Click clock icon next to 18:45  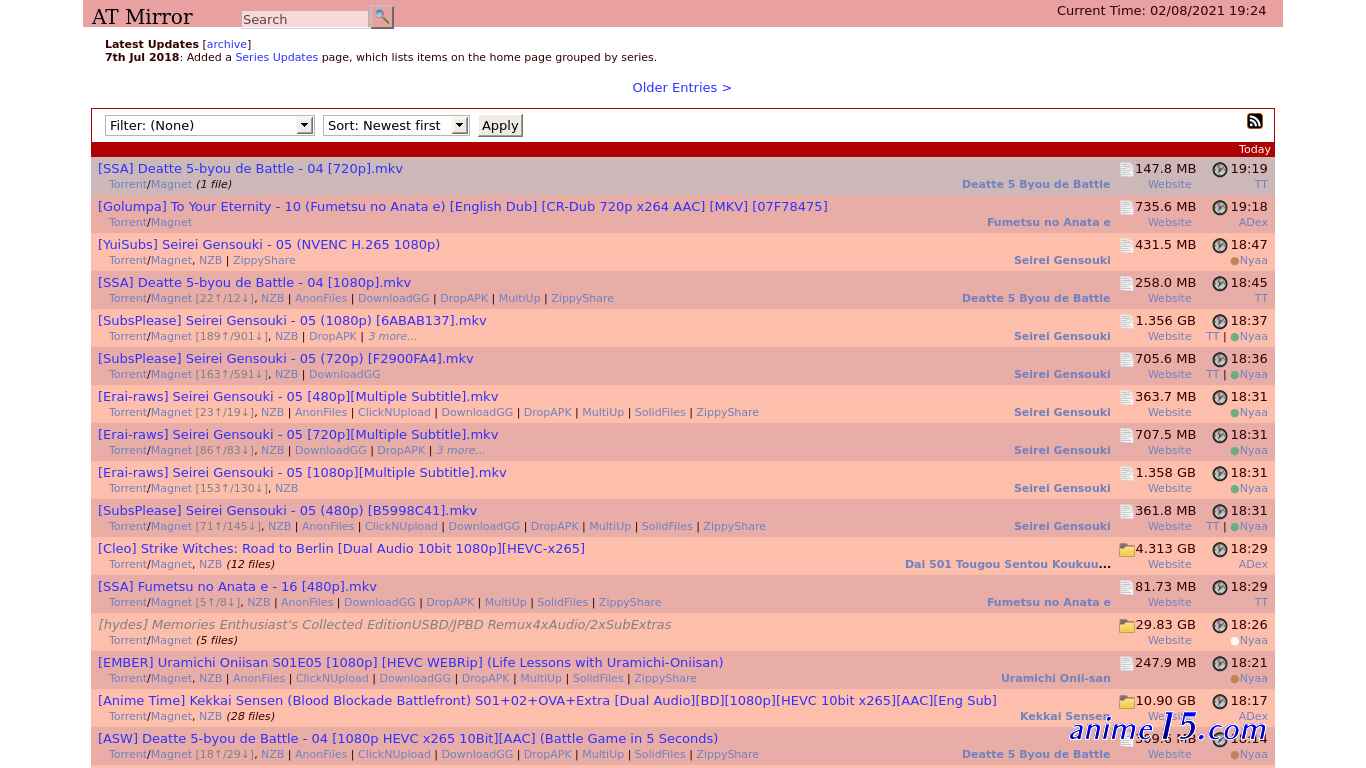1220,284
